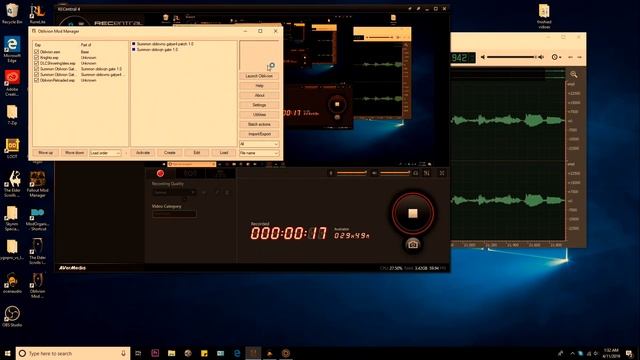Open the ocenaudio desktop icon
Image resolution: width=640 pixels, height=360 pixels.
(x=12, y=283)
